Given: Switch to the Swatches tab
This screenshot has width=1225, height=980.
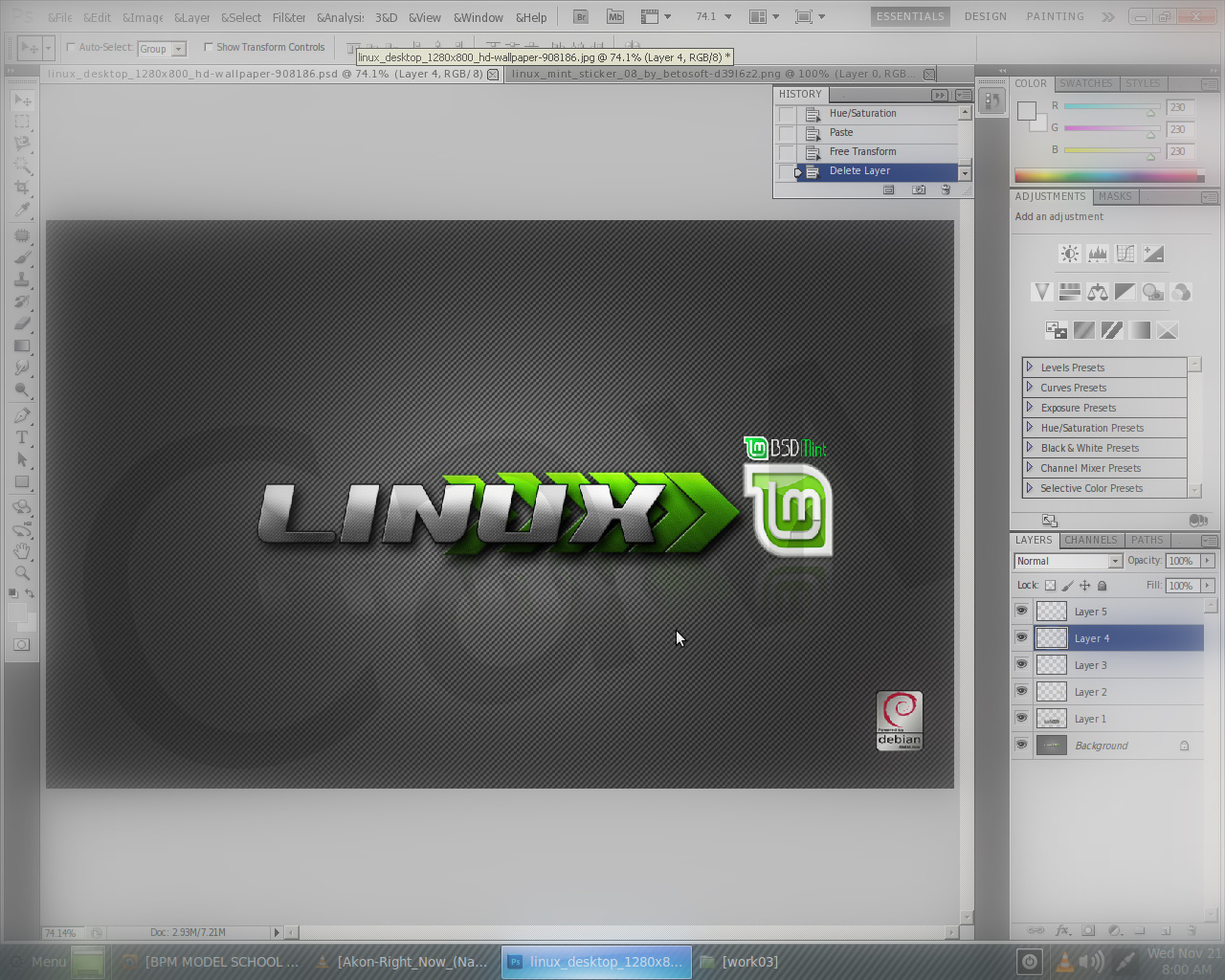Looking at the screenshot, I should [1086, 83].
